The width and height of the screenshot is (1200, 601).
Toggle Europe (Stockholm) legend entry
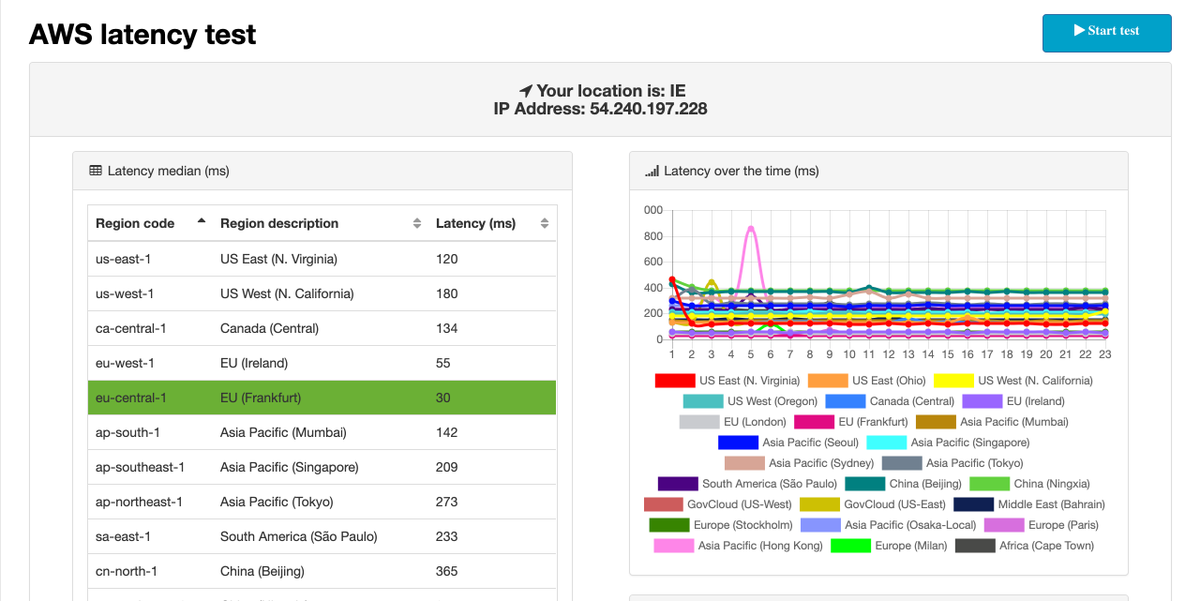point(721,524)
